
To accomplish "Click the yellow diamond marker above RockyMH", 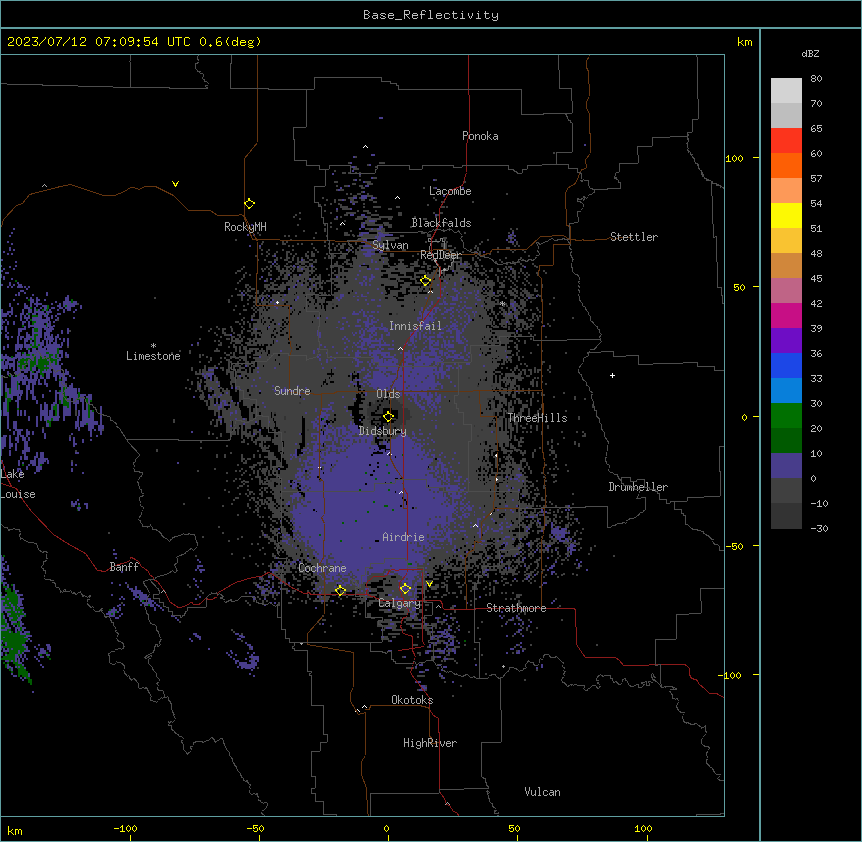I will pyautogui.click(x=249, y=204).
